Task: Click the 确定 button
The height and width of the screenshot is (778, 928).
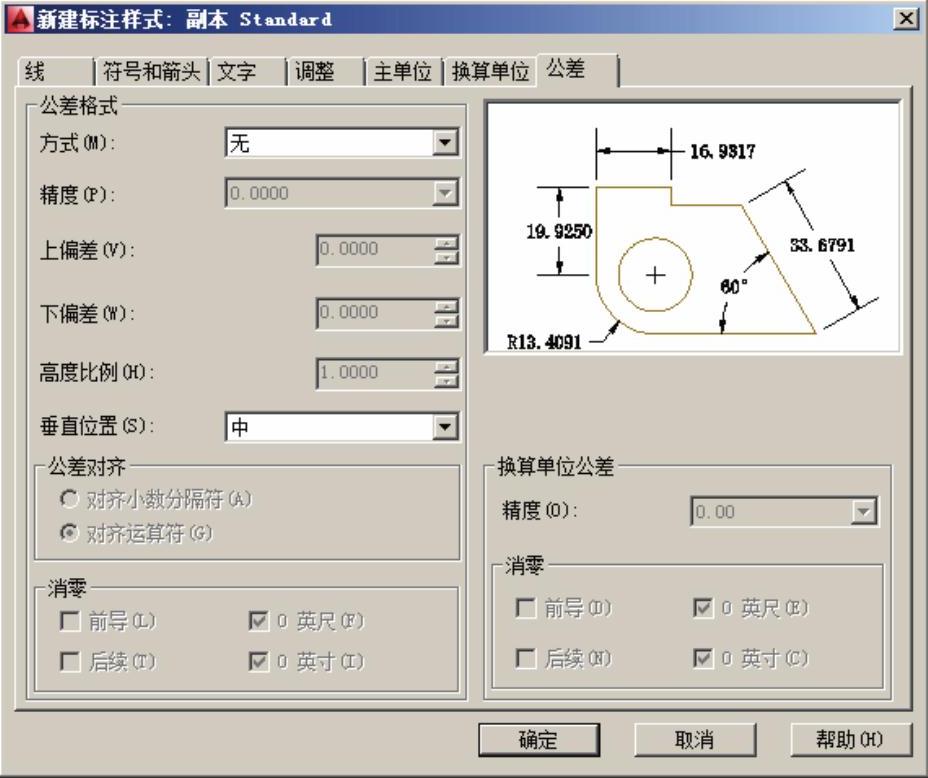Action: pos(539,739)
